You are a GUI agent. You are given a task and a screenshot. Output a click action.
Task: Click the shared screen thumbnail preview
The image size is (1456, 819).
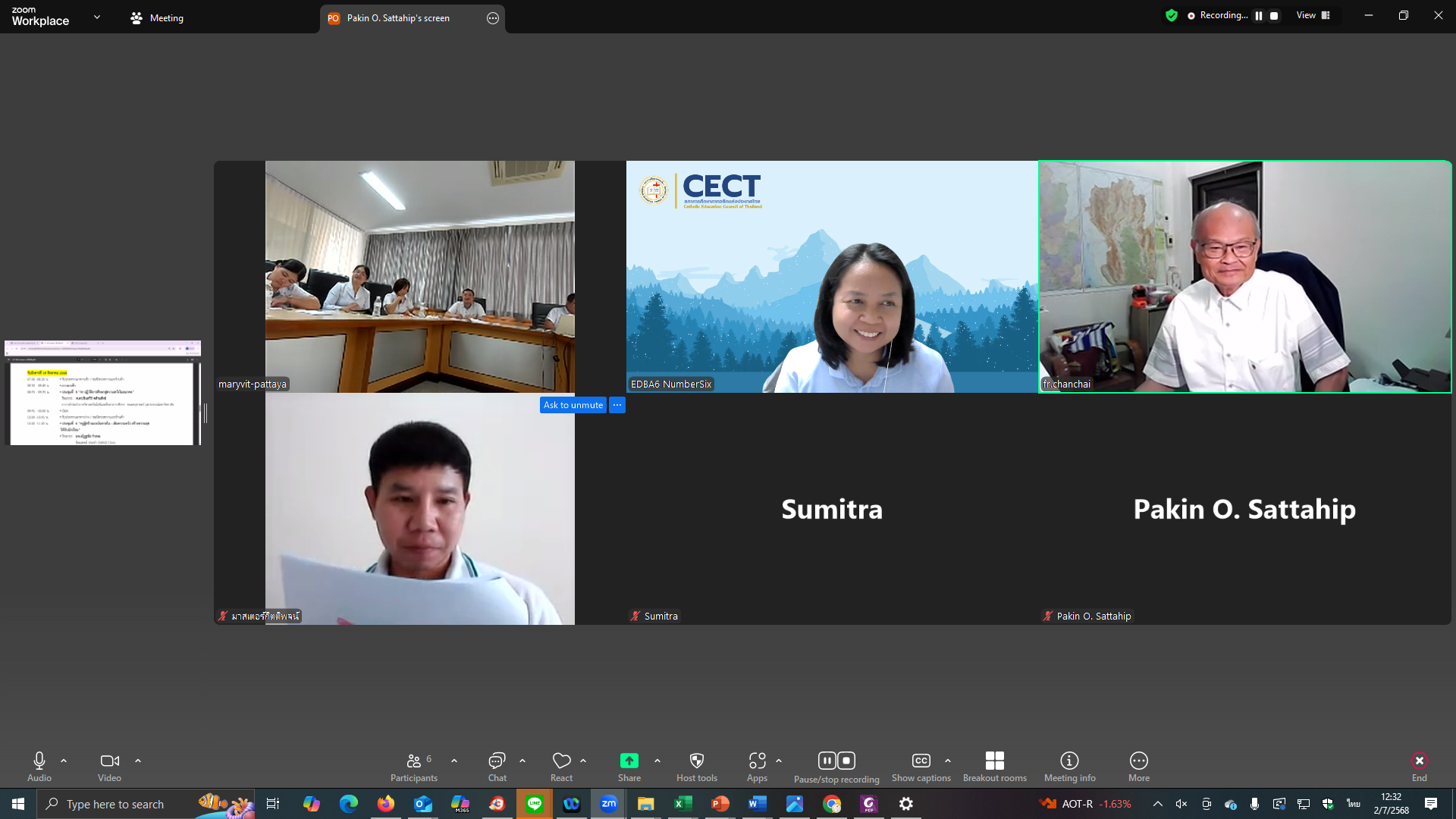click(x=102, y=393)
